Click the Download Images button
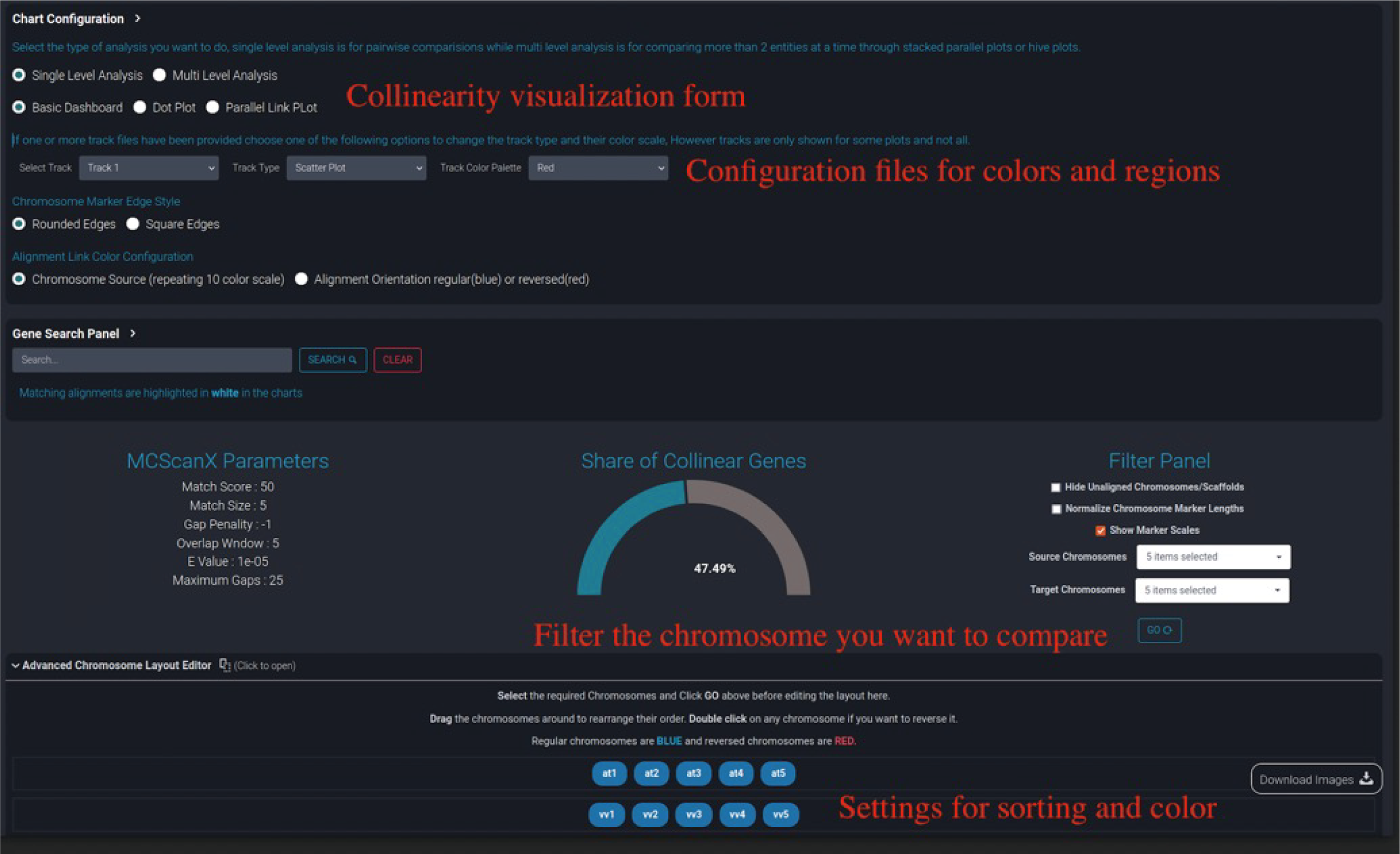This screenshot has width=1400, height=854. click(1316, 779)
